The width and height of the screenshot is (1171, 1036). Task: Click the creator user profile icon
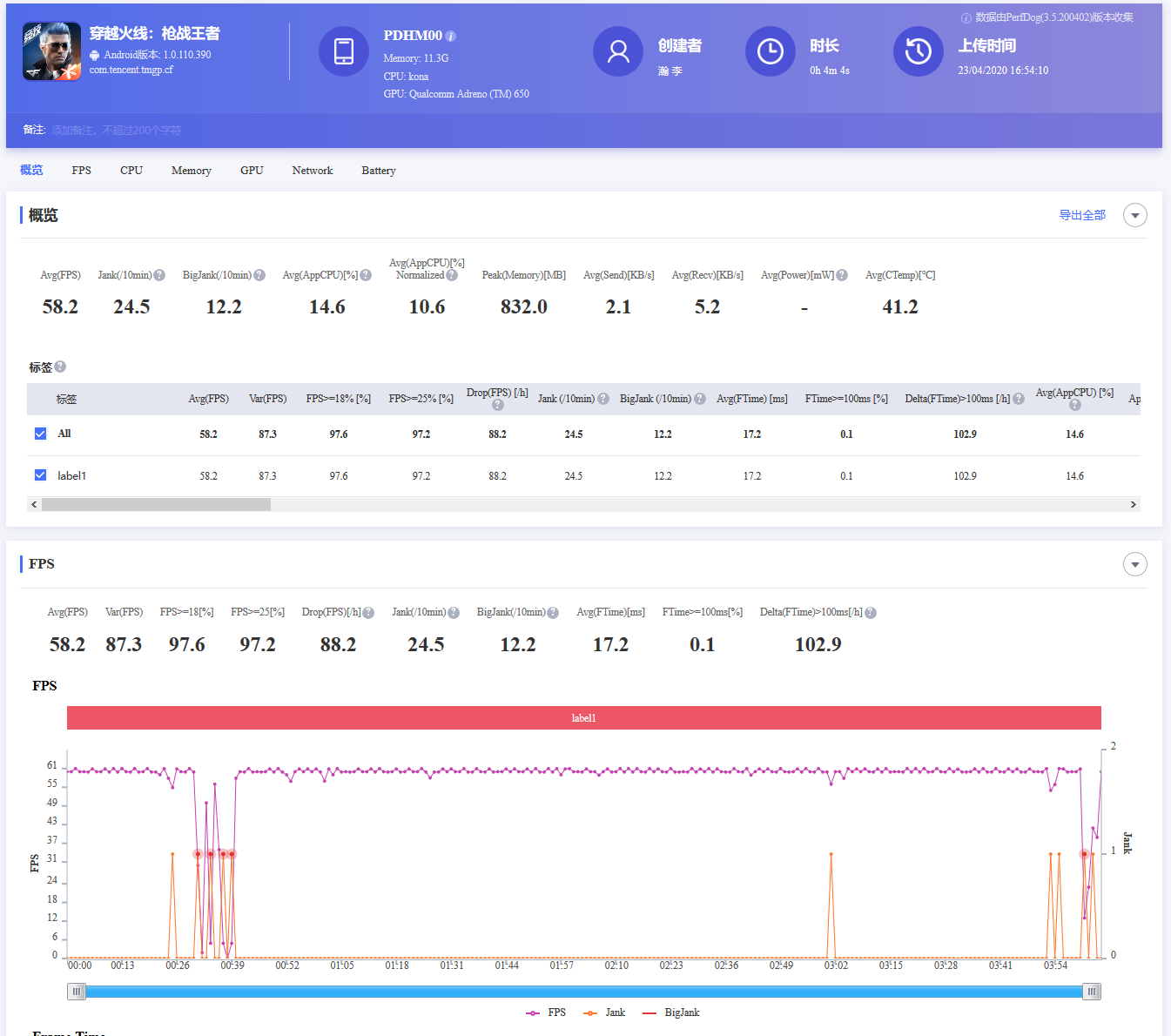coord(617,51)
